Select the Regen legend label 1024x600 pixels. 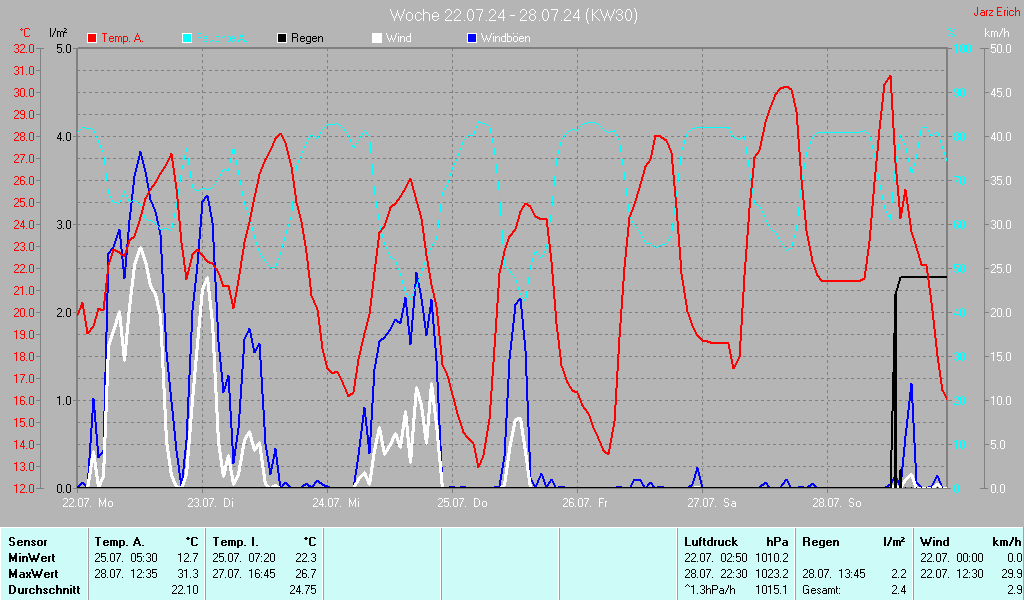click(308, 38)
